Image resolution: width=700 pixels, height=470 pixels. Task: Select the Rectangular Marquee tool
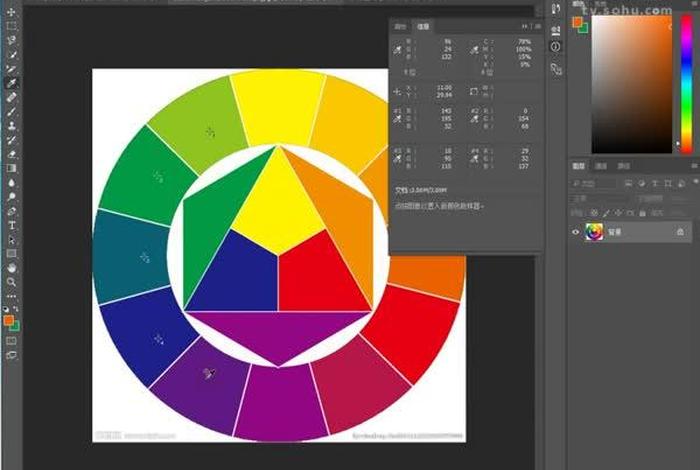coord(11,25)
